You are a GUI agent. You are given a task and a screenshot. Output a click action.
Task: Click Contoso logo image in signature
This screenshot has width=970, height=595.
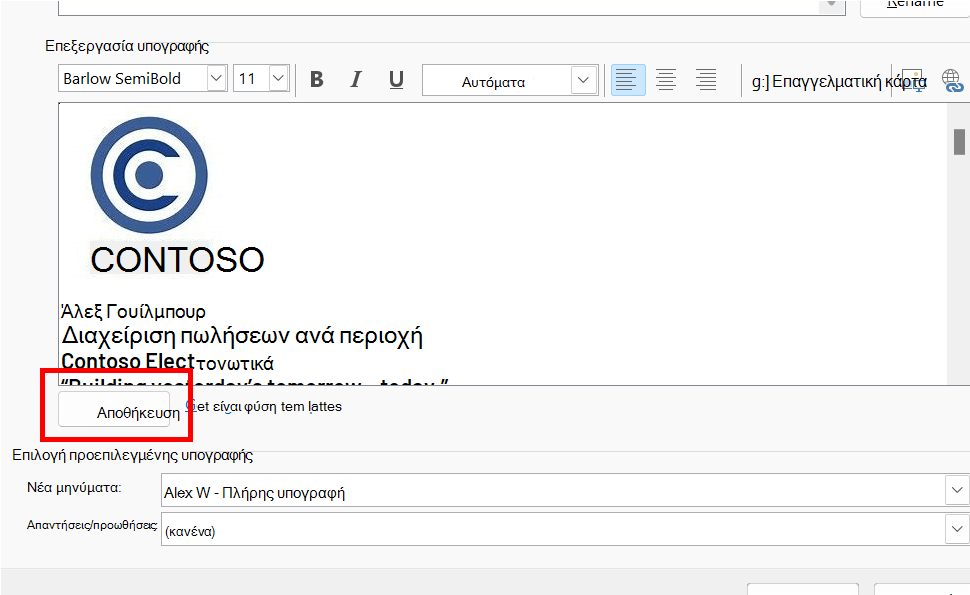(x=149, y=175)
